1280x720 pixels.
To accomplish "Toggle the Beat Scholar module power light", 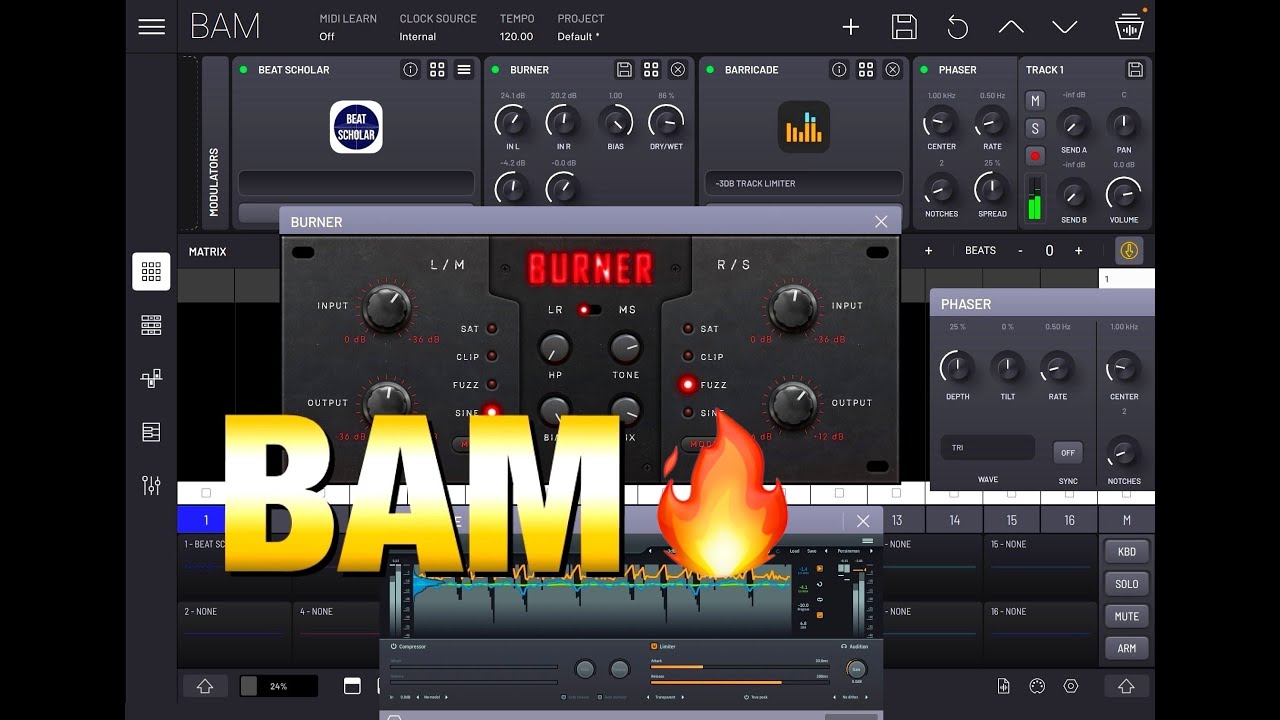I will click(243, 70).
